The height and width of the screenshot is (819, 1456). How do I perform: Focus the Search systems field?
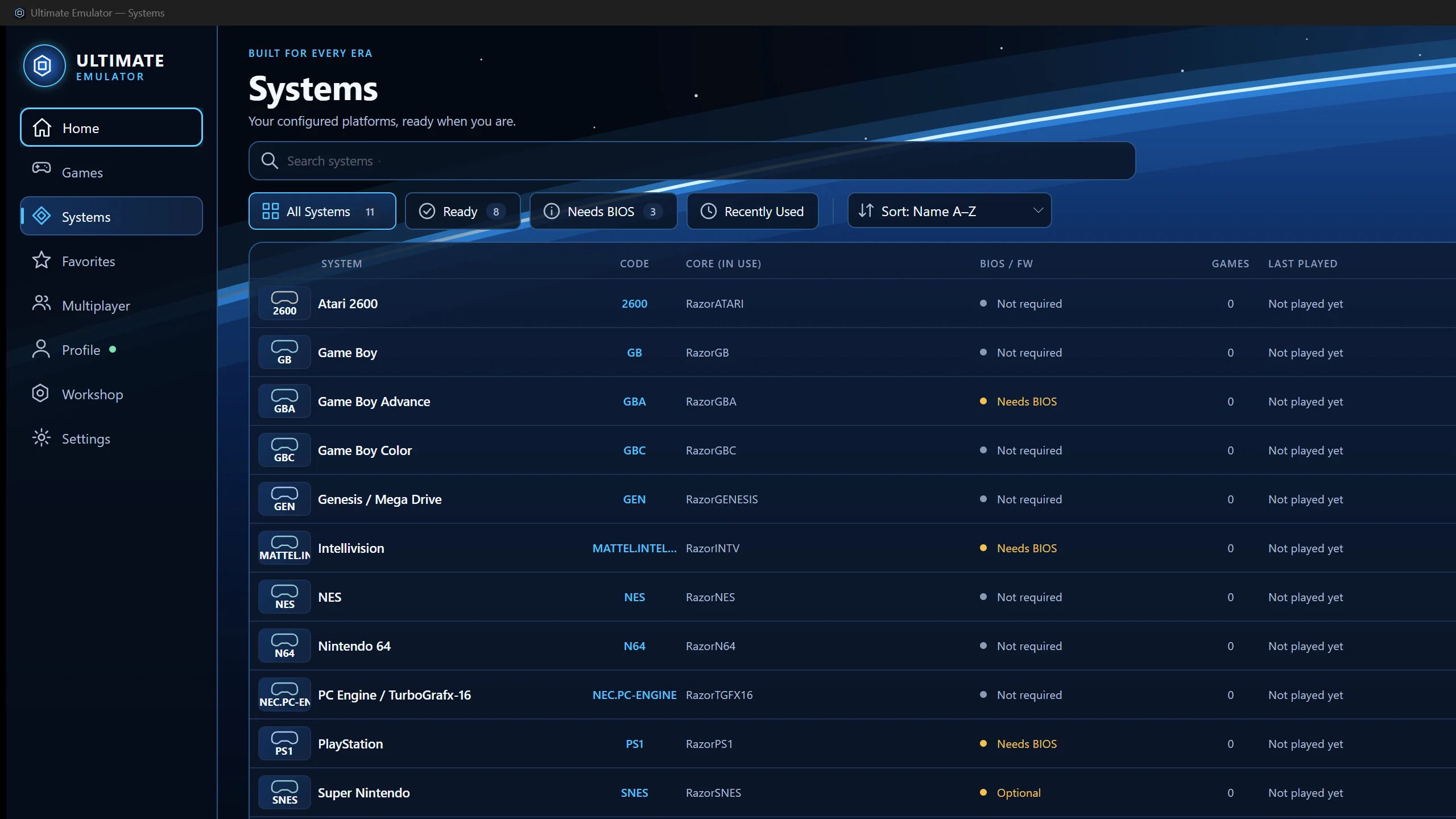point(692,161)
